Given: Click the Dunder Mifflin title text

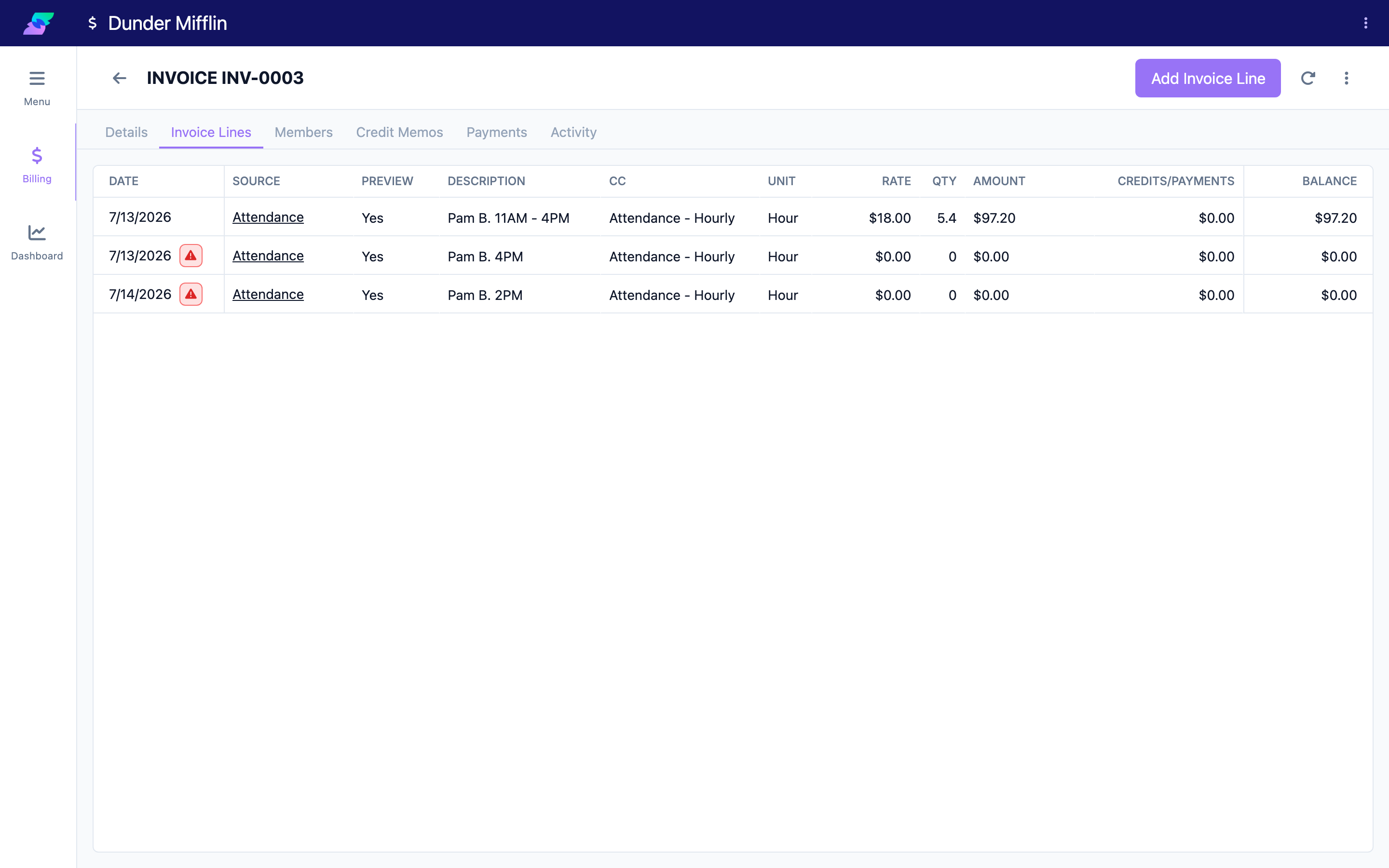Looking at the screenshot, I should (x=167, y=23).
